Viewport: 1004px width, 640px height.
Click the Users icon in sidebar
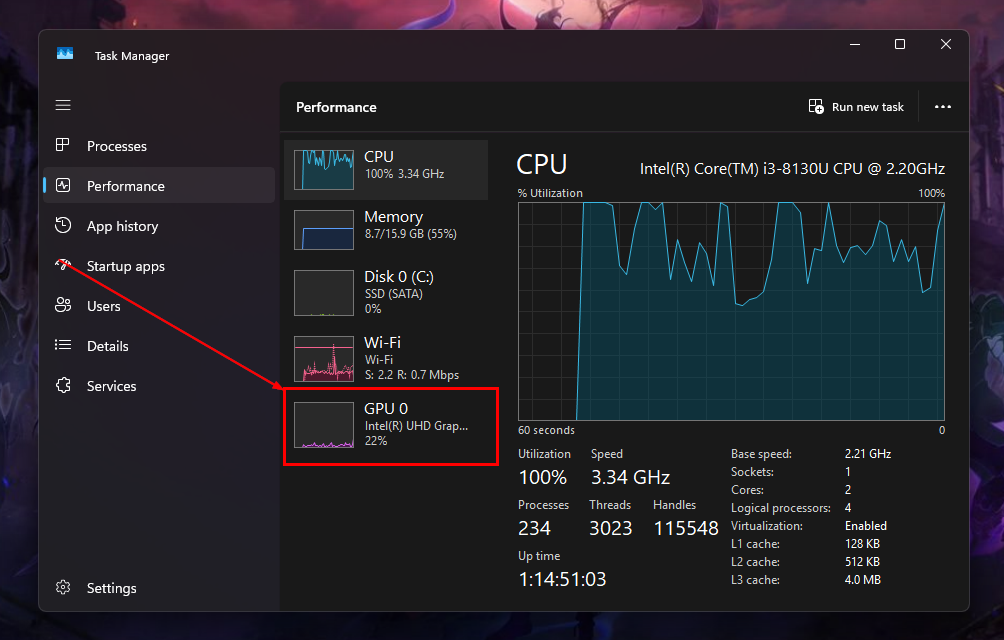[x=63, y=306]
